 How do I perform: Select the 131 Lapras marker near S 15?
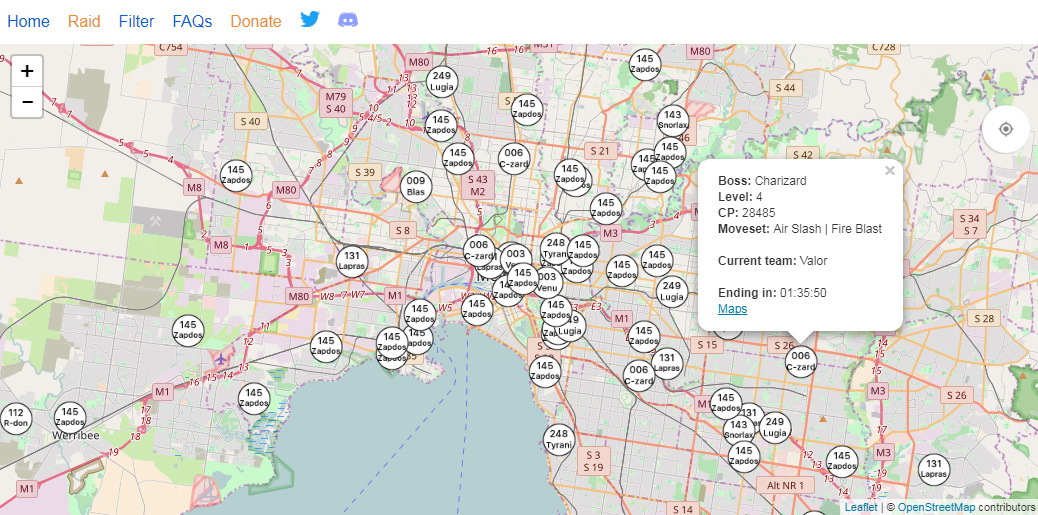click(x=667, y=363)
